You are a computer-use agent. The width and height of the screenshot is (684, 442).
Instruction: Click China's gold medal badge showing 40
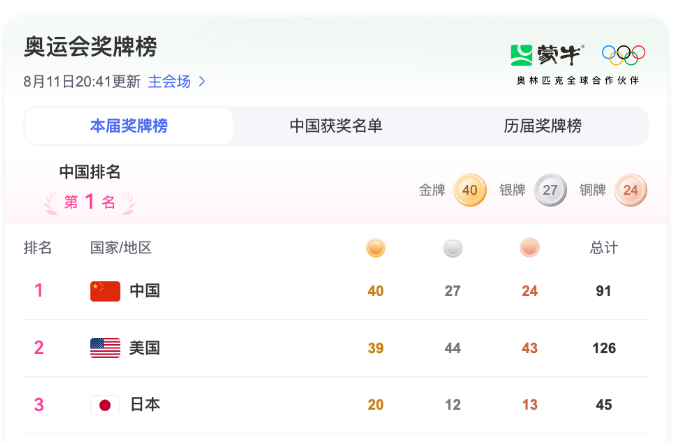(470, 190)
